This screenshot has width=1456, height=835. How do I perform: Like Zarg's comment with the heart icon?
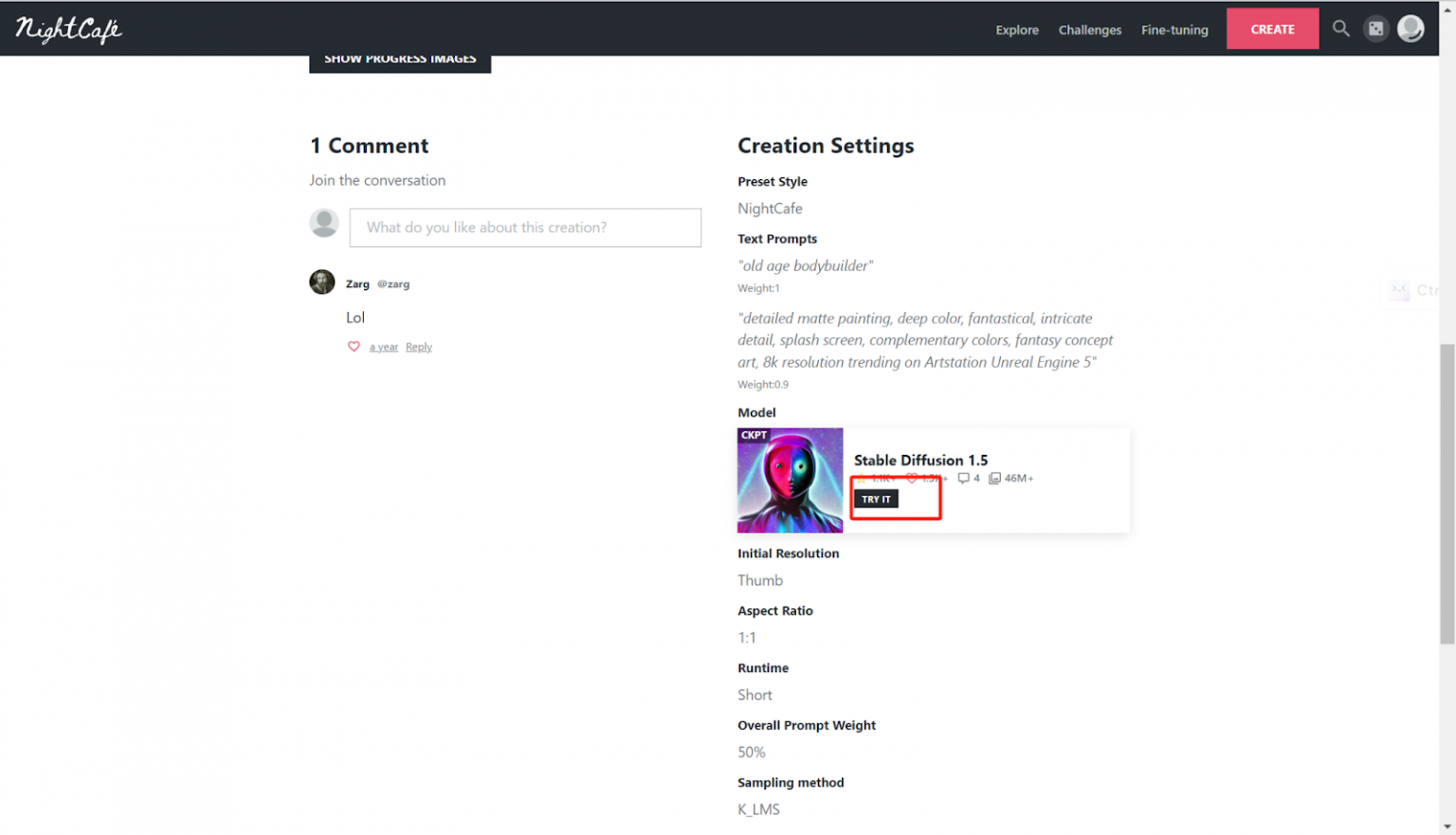coord(354,347)
